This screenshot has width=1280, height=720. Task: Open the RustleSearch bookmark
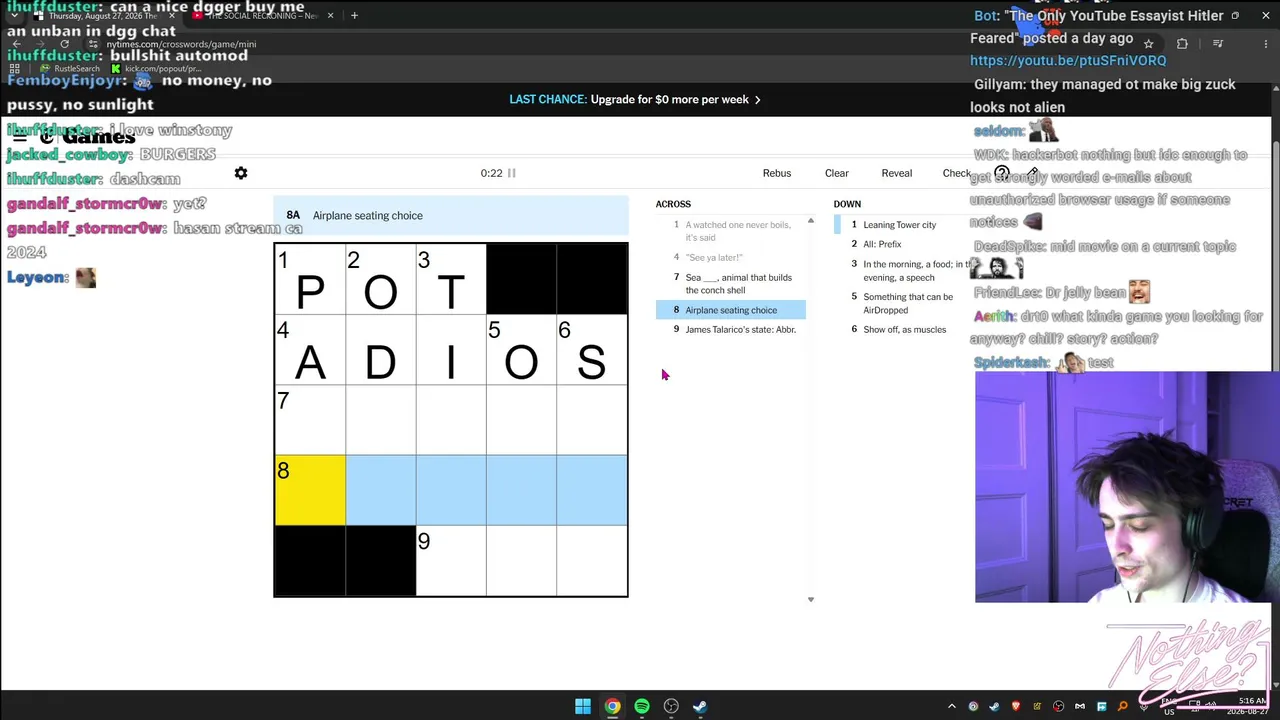coord(70,69)
